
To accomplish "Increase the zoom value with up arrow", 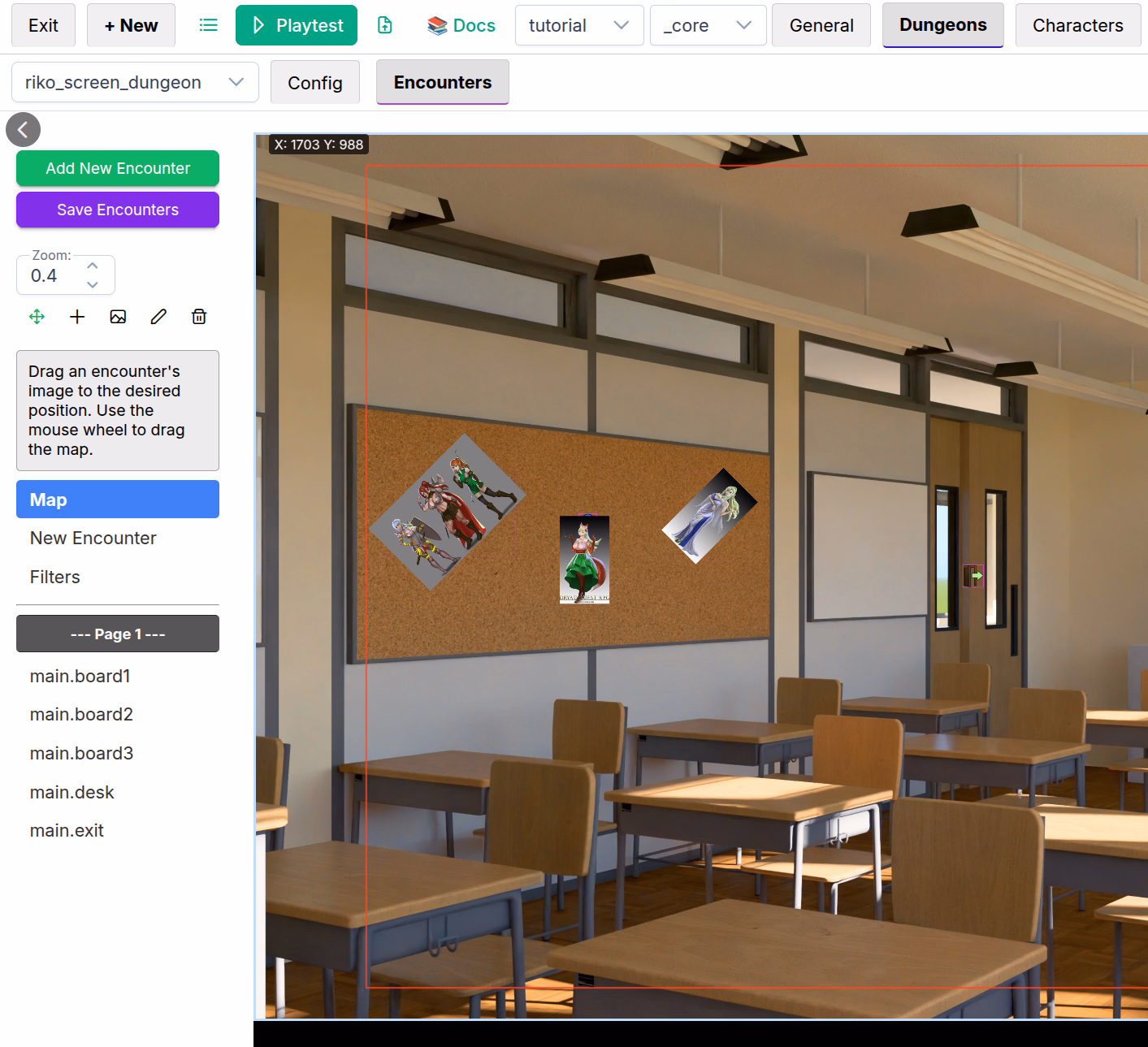I will click(93, 266).
